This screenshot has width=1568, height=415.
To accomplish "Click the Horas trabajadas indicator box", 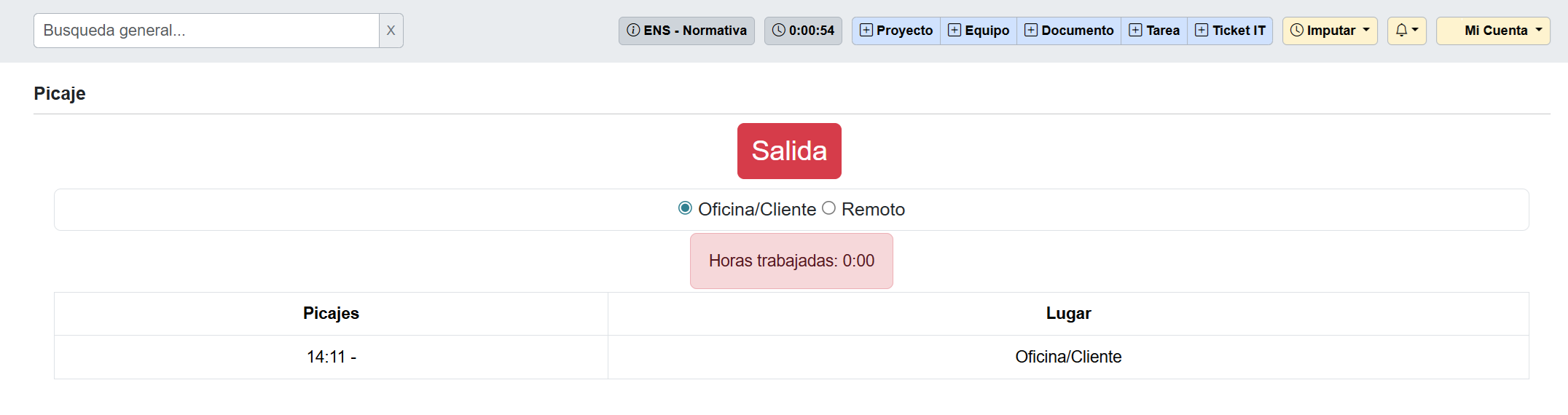I will click(x=791, y=261).
